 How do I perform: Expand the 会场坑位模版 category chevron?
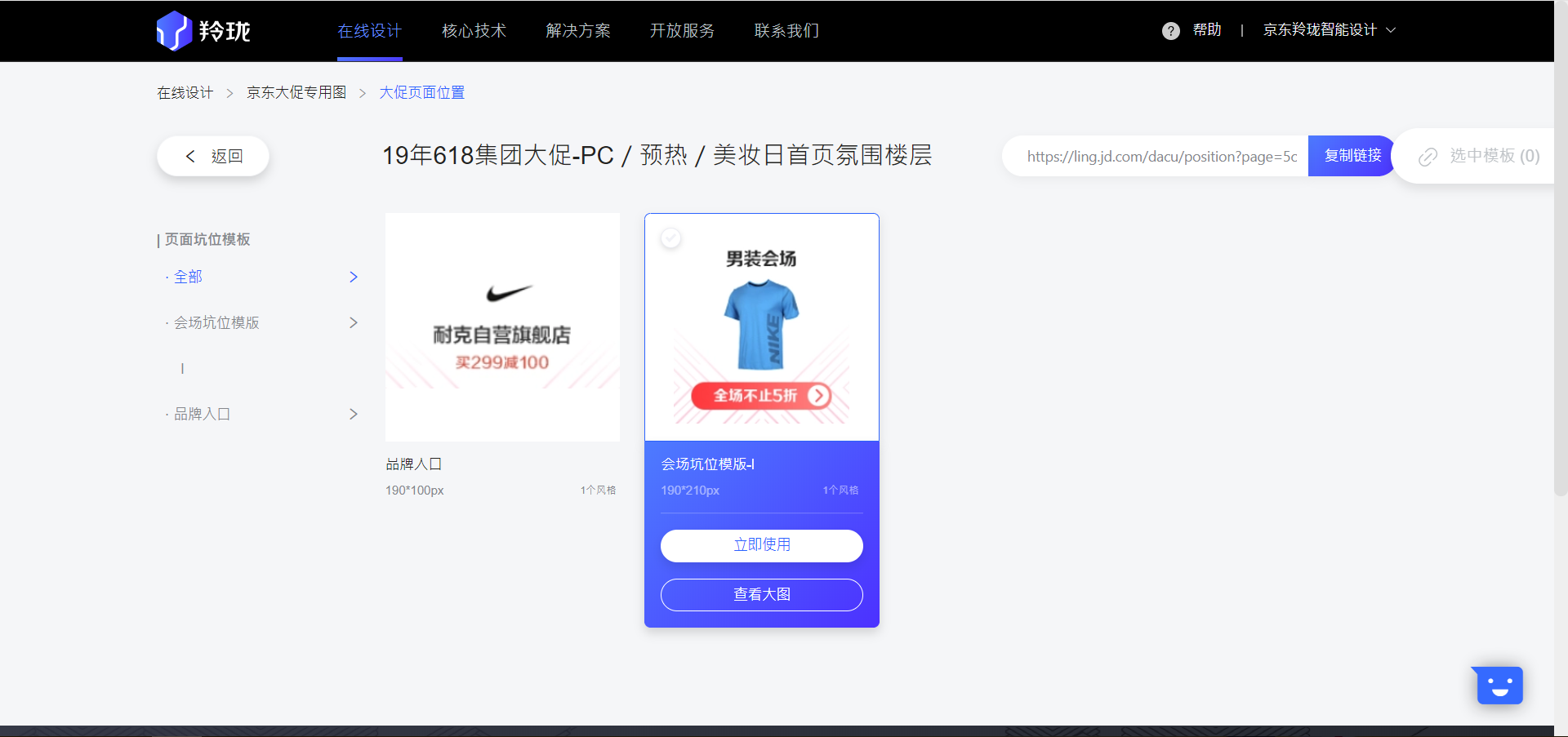point(354,322)
